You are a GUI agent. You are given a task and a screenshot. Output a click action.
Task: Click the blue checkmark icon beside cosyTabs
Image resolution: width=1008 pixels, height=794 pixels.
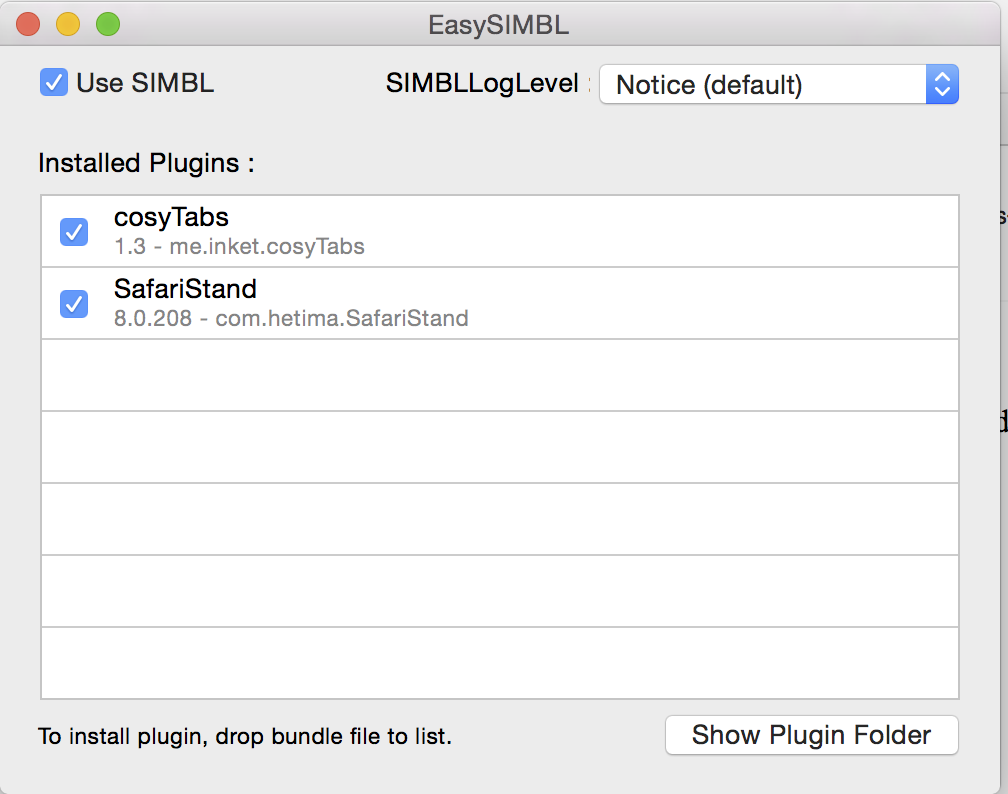pos(73,232)
